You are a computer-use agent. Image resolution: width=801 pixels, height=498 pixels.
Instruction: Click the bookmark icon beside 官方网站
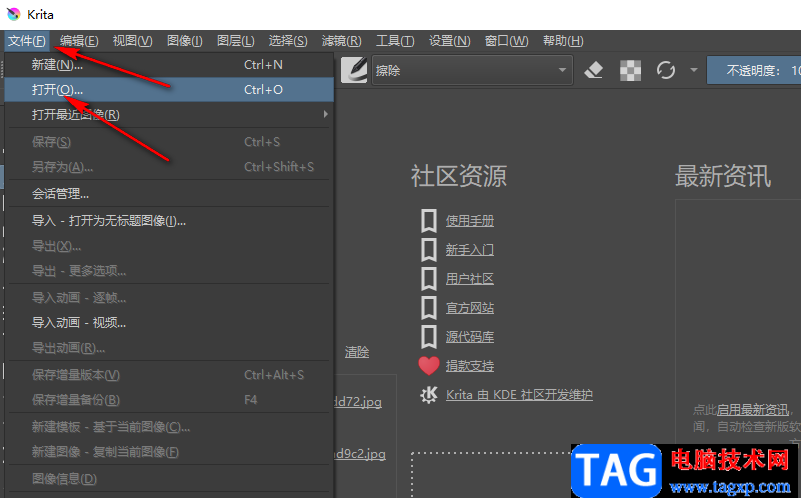point(429,308)
